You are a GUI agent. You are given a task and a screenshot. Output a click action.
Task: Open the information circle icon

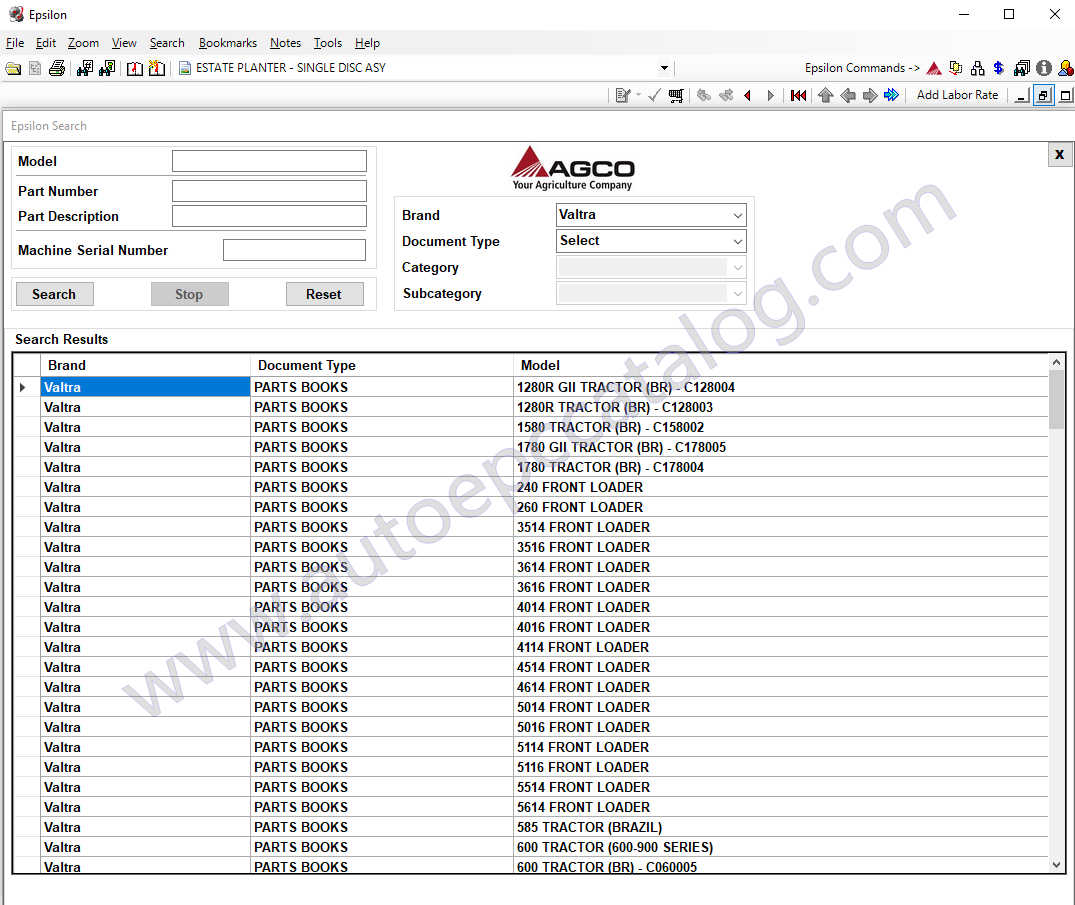tap(1044, 68)
